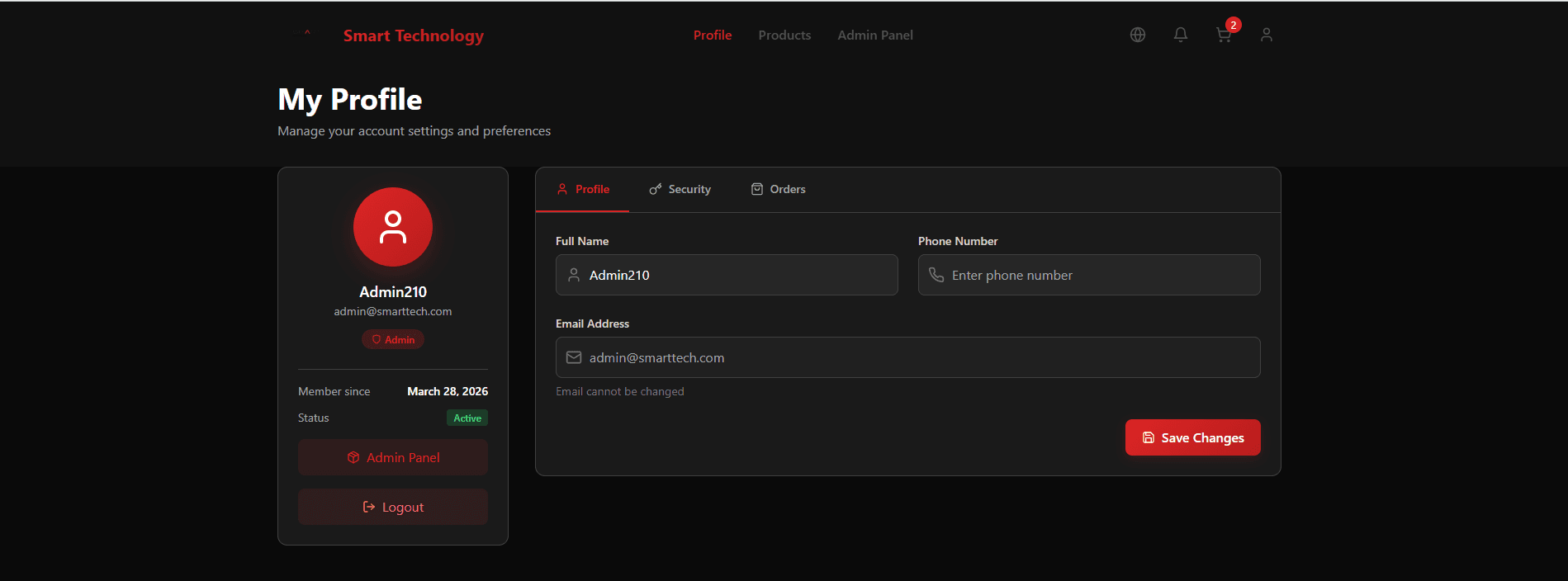1568x581 pixels.
Task: Click the 'Email cannot be changed' note
Action: click(620, 391)
